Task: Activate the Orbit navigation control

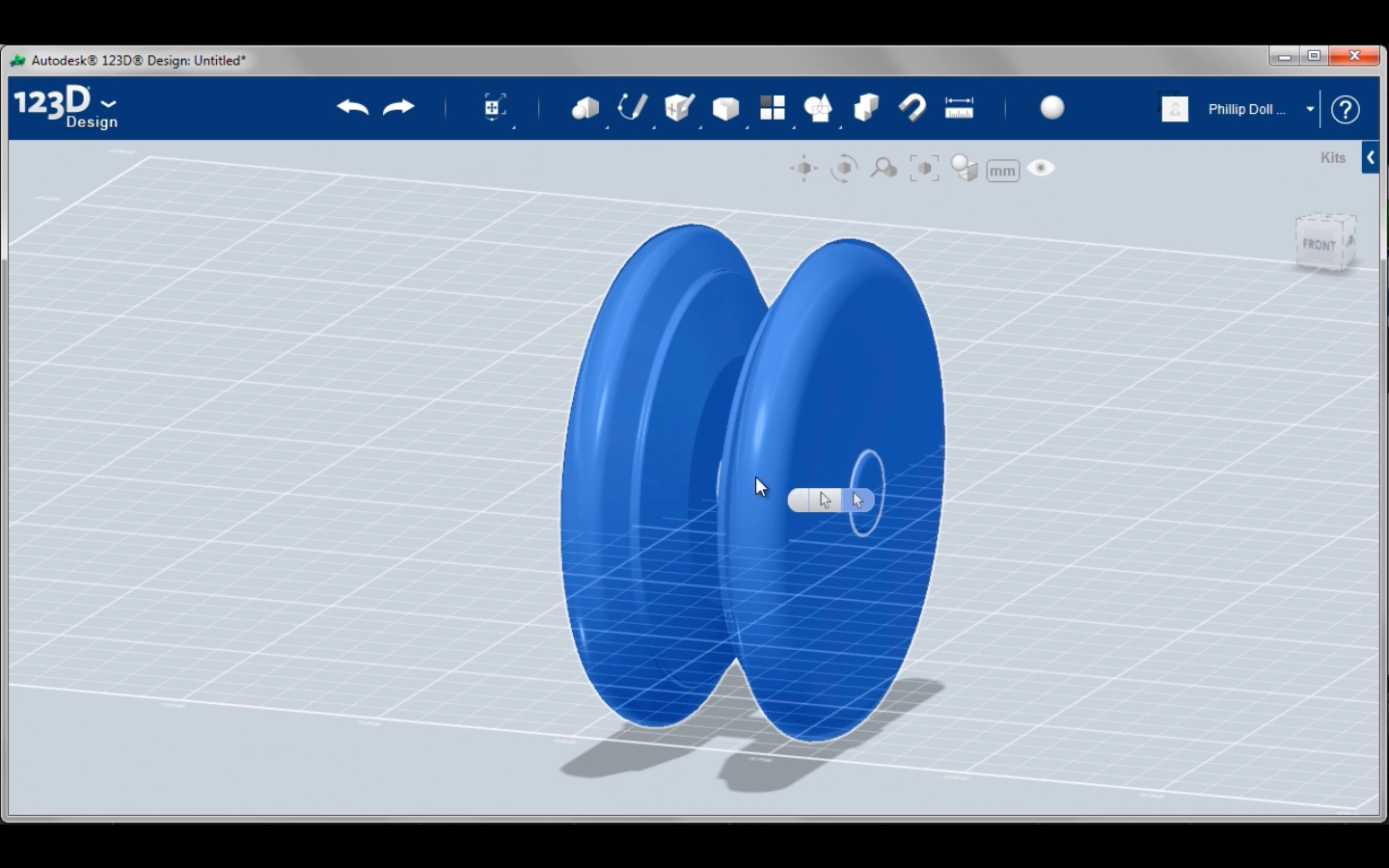Action: [844, 168]
